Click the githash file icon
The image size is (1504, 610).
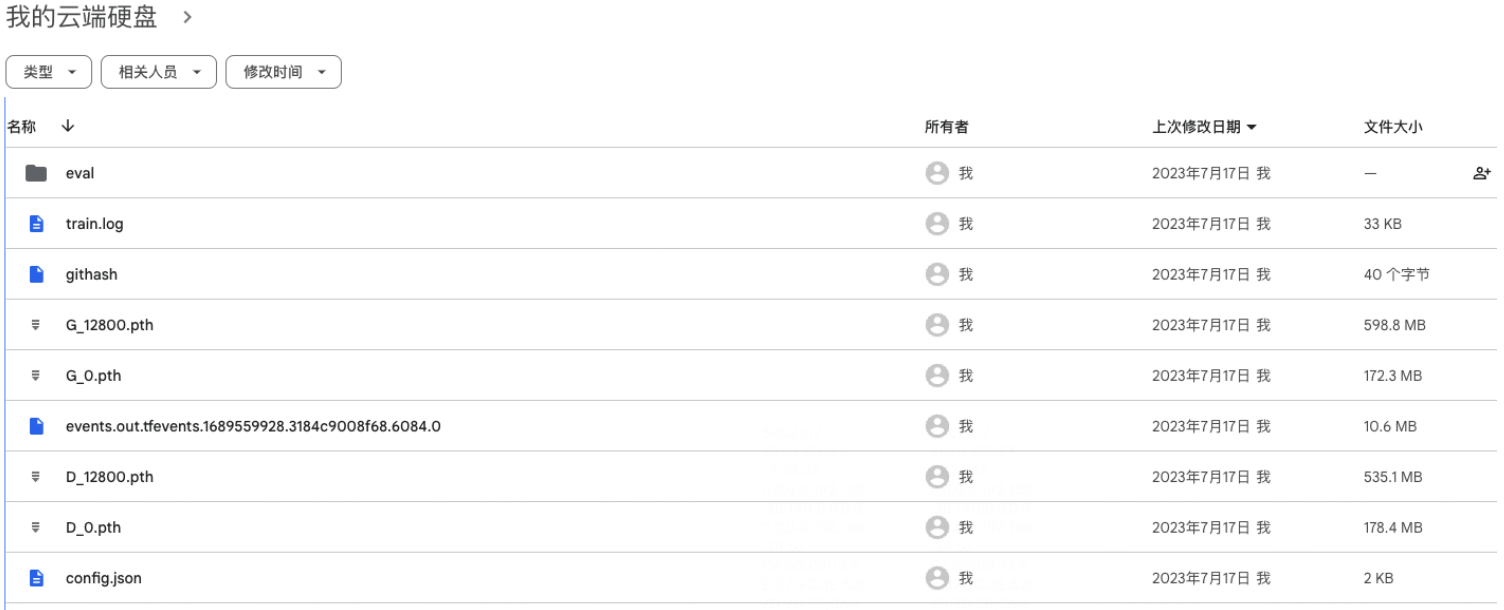coord(36,274)
